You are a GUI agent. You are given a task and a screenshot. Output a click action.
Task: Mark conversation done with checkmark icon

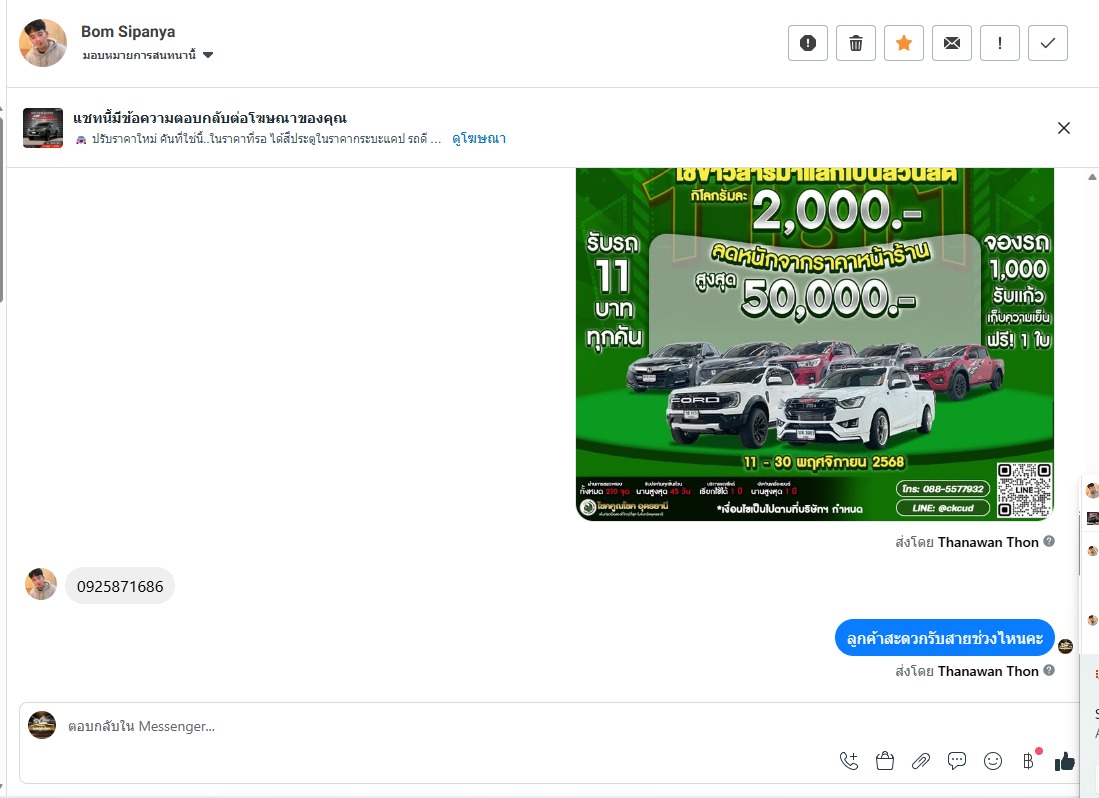[x=1047, y=43]
